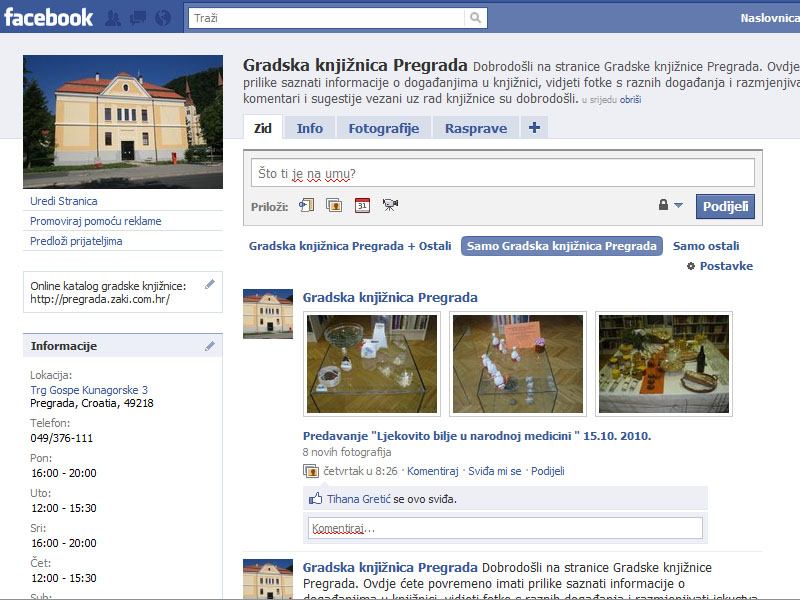800x600 pixels.
Task: Open Postavke settings link
Action: pos(726,266)
